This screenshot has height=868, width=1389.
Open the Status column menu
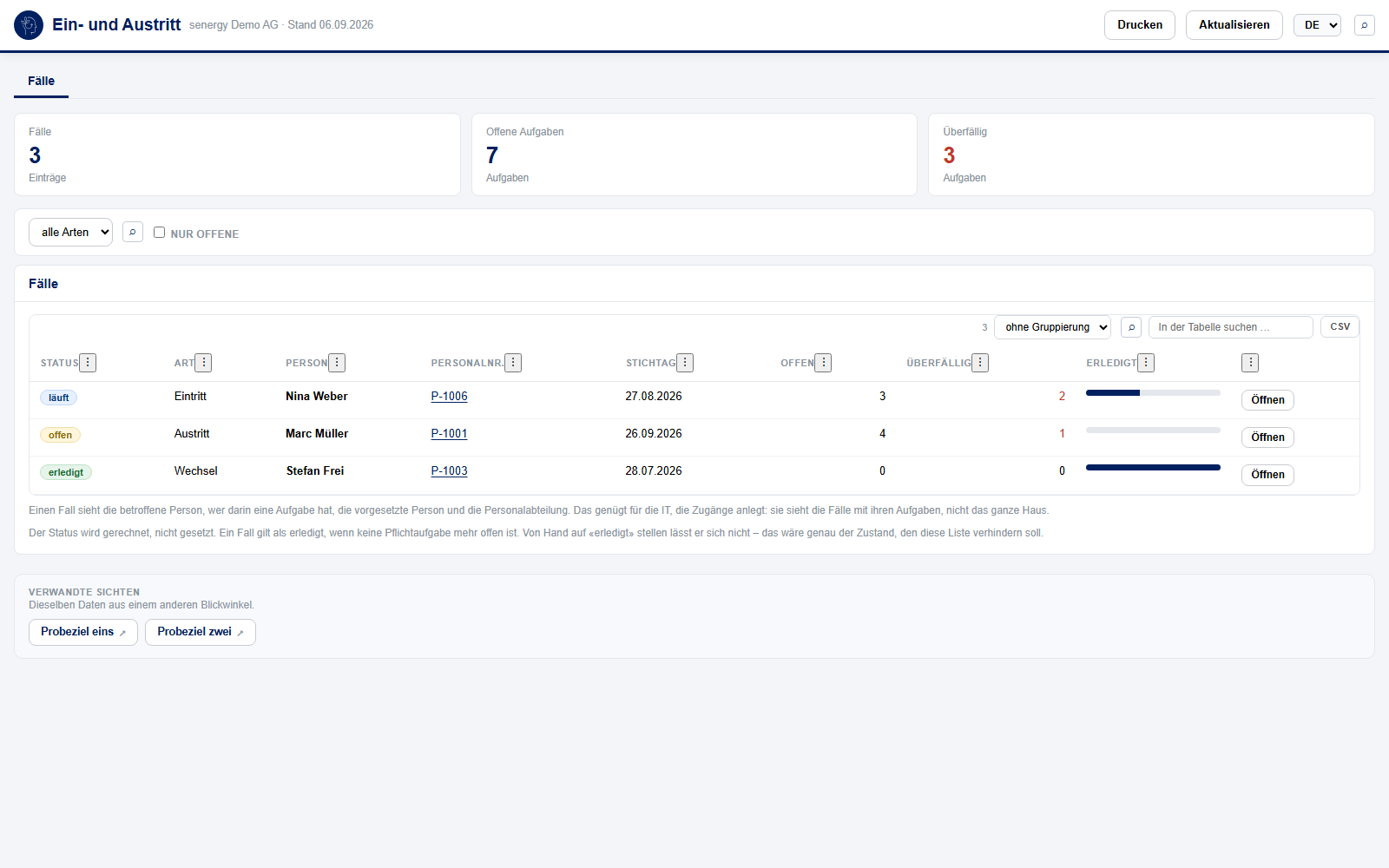click(x=88, y=363)
